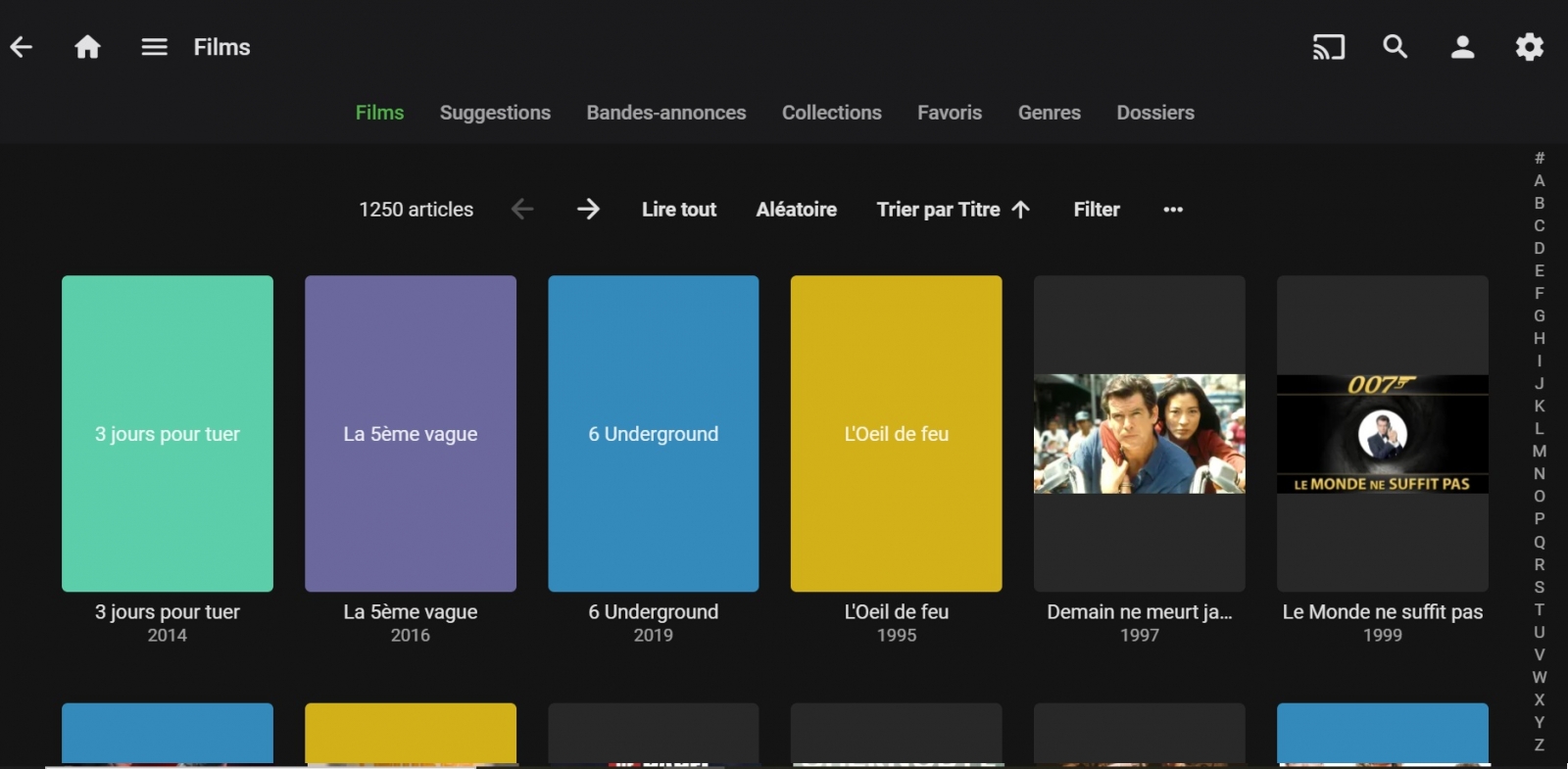The height and width of the screenshot is (769, 1568).
Task: Open the cast to device icon
Action: [1328, 47]
